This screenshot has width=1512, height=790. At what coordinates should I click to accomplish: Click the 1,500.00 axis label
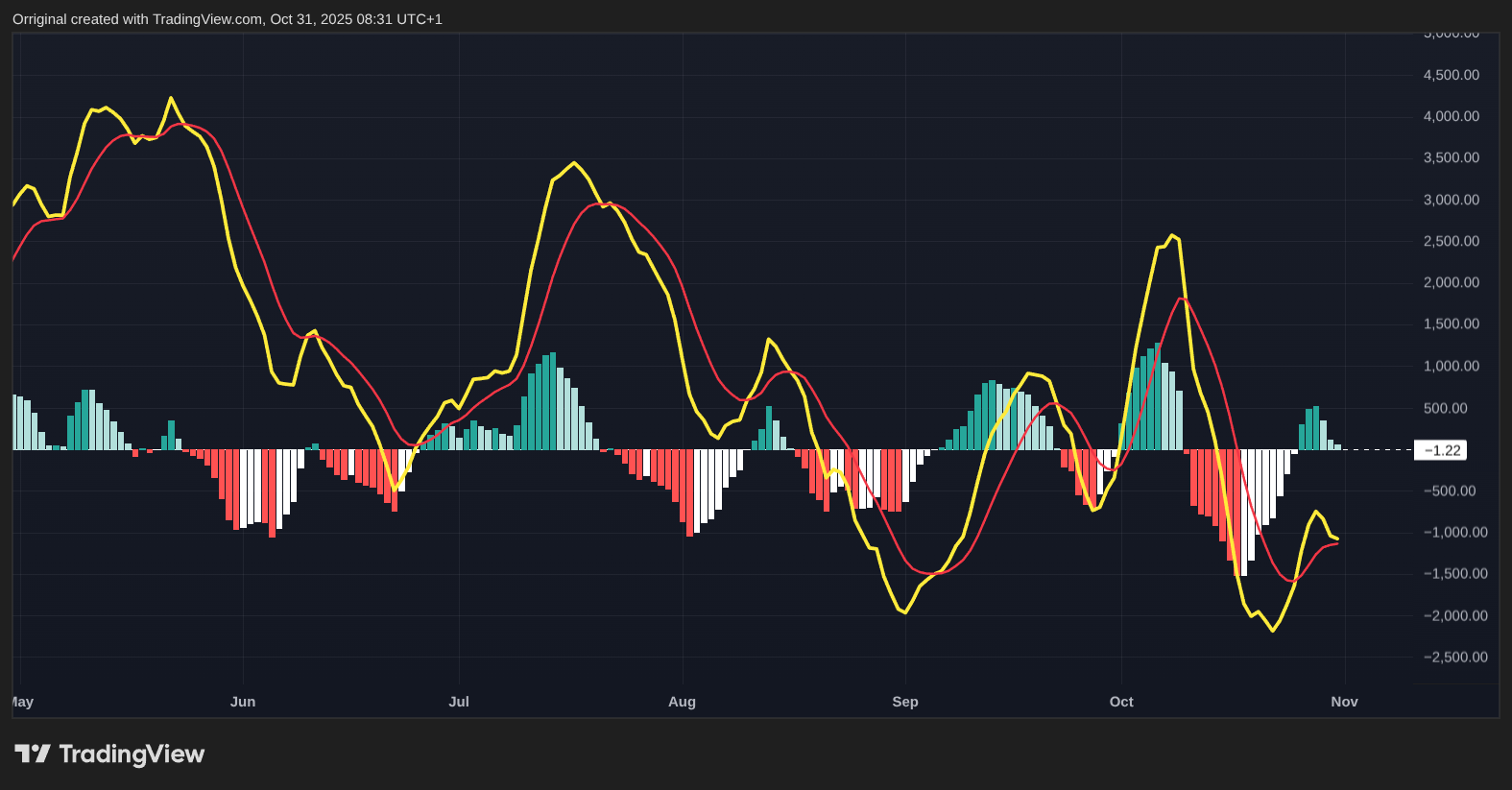(1451, 323)
